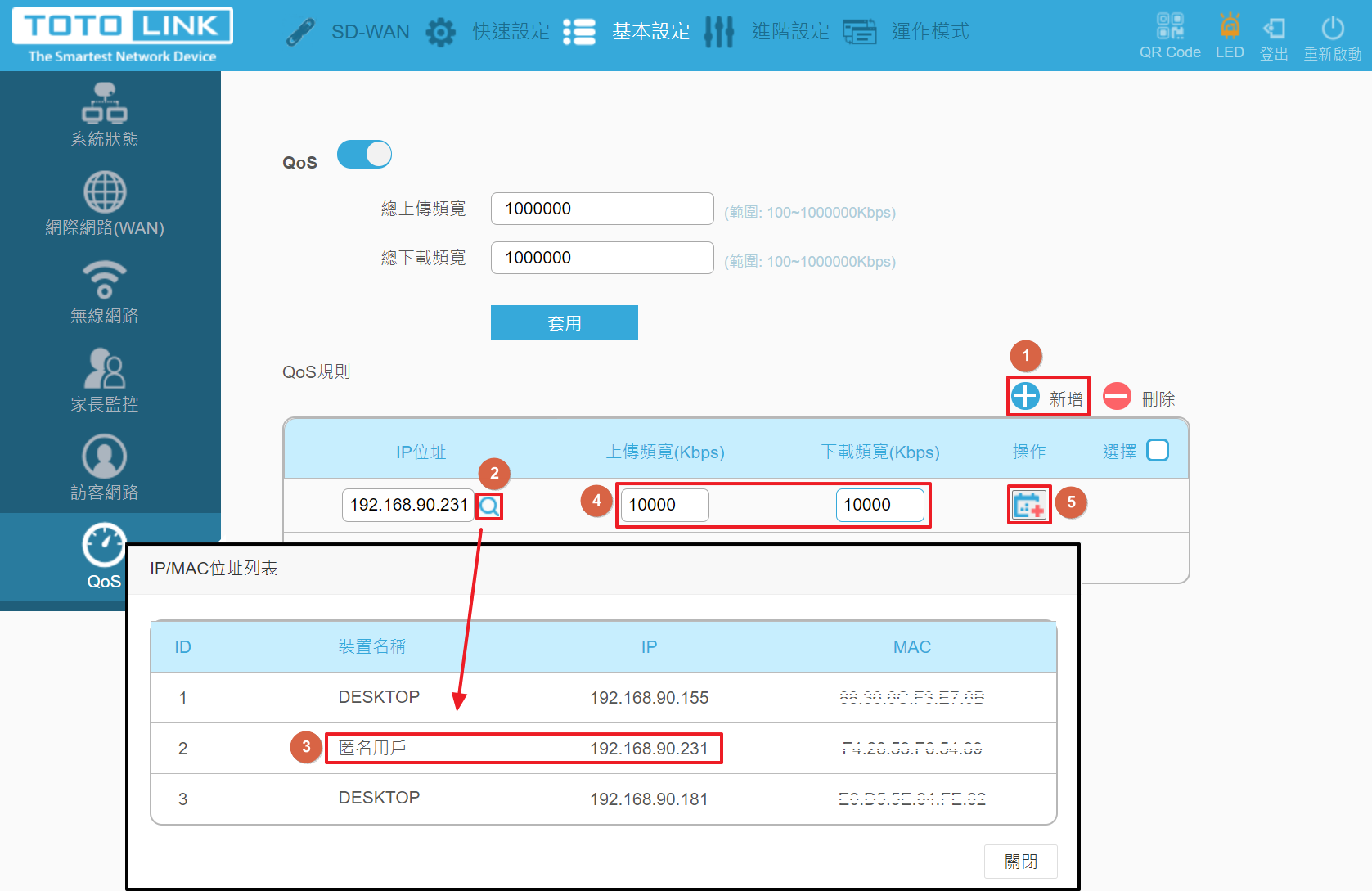
Task: Click the logout icon
Action: pos(1274,28)
